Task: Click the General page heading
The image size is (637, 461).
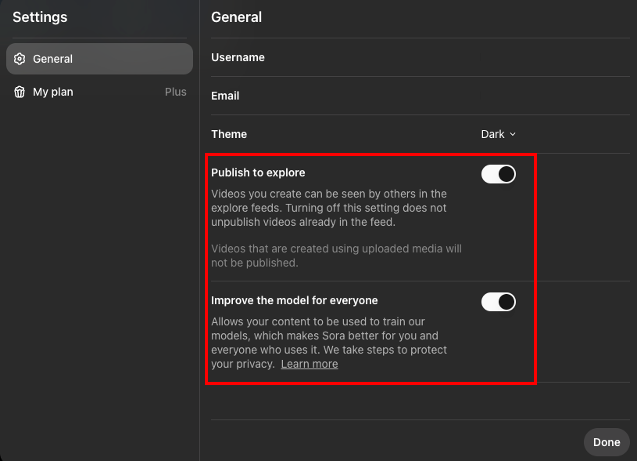Action: pos(236,17)
